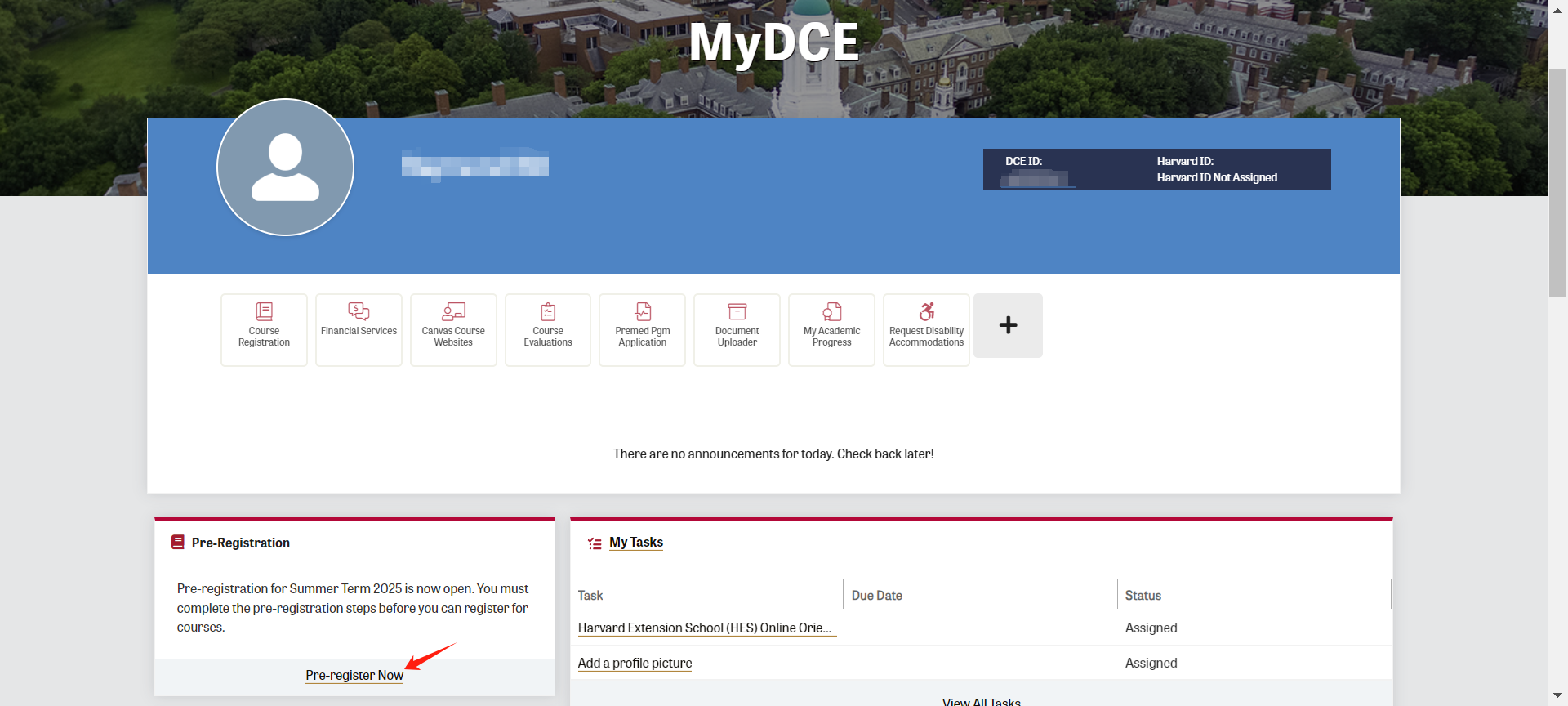Click the Pre-register Now link
This screenshot has width=1568, height=706.
tap(354, 675)
